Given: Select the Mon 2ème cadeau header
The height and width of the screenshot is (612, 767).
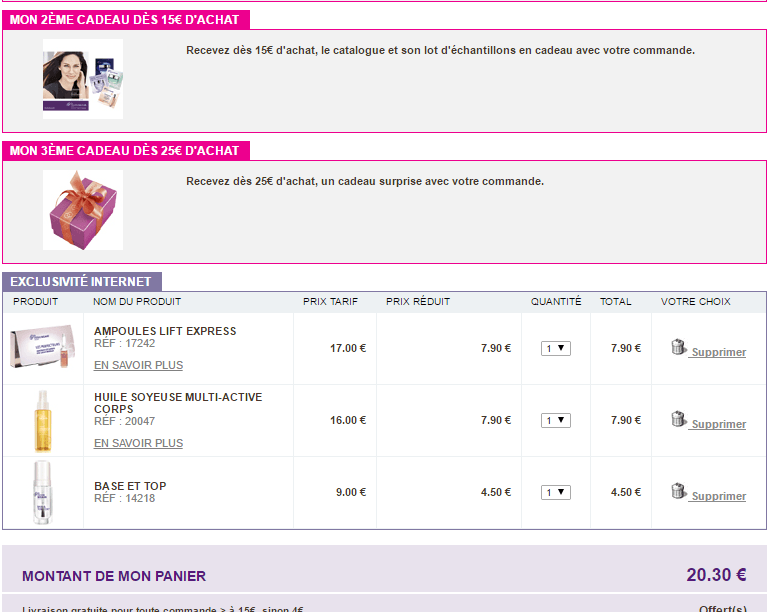Looking at the screenshot, I should 125,20.
